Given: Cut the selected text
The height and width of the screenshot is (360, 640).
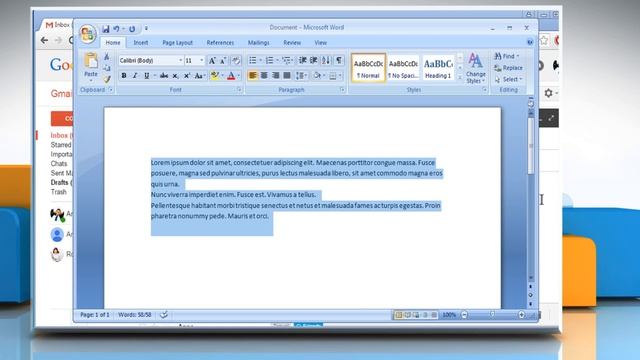Looking at the screenshot, I should (107, 56).
